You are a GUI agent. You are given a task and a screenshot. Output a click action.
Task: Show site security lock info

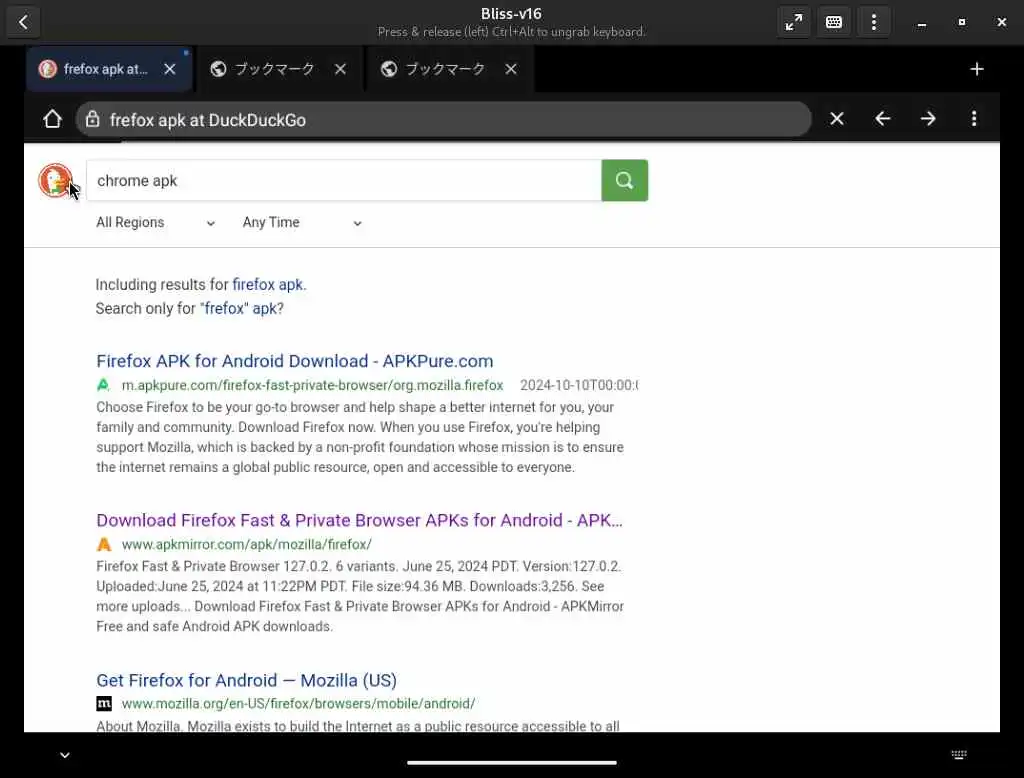tap(93, 120)
